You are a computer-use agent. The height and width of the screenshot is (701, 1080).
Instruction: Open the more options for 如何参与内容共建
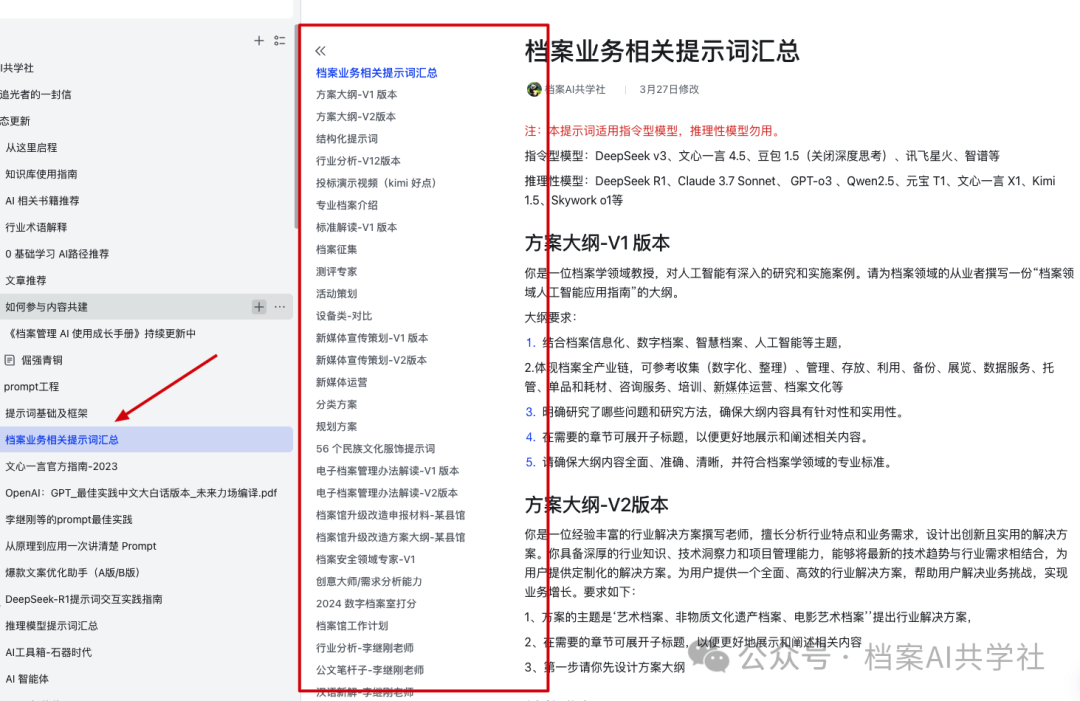280,306
